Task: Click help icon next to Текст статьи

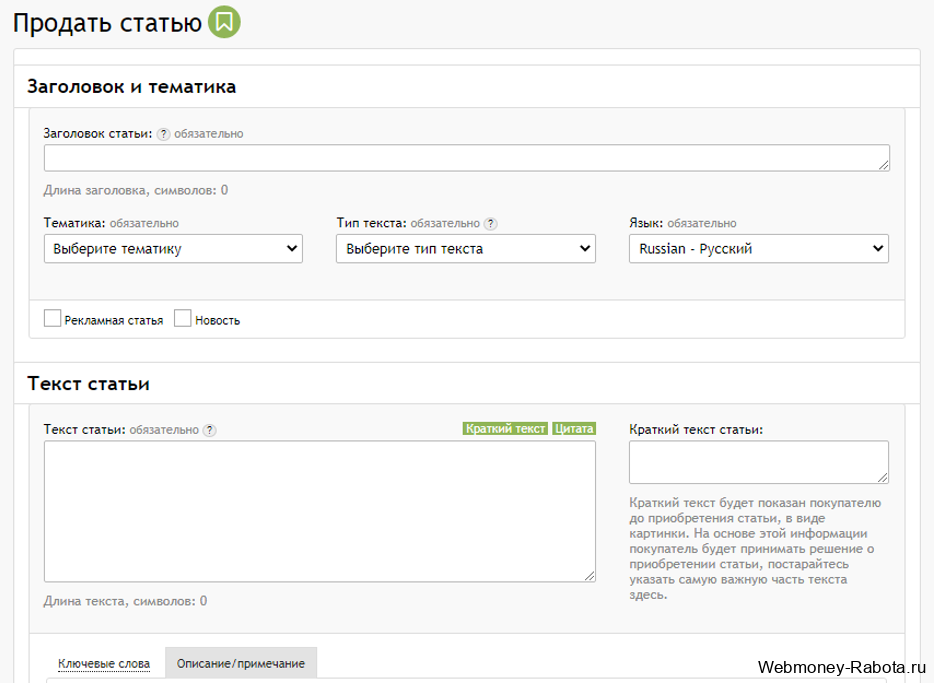Action: coord(209,430)
